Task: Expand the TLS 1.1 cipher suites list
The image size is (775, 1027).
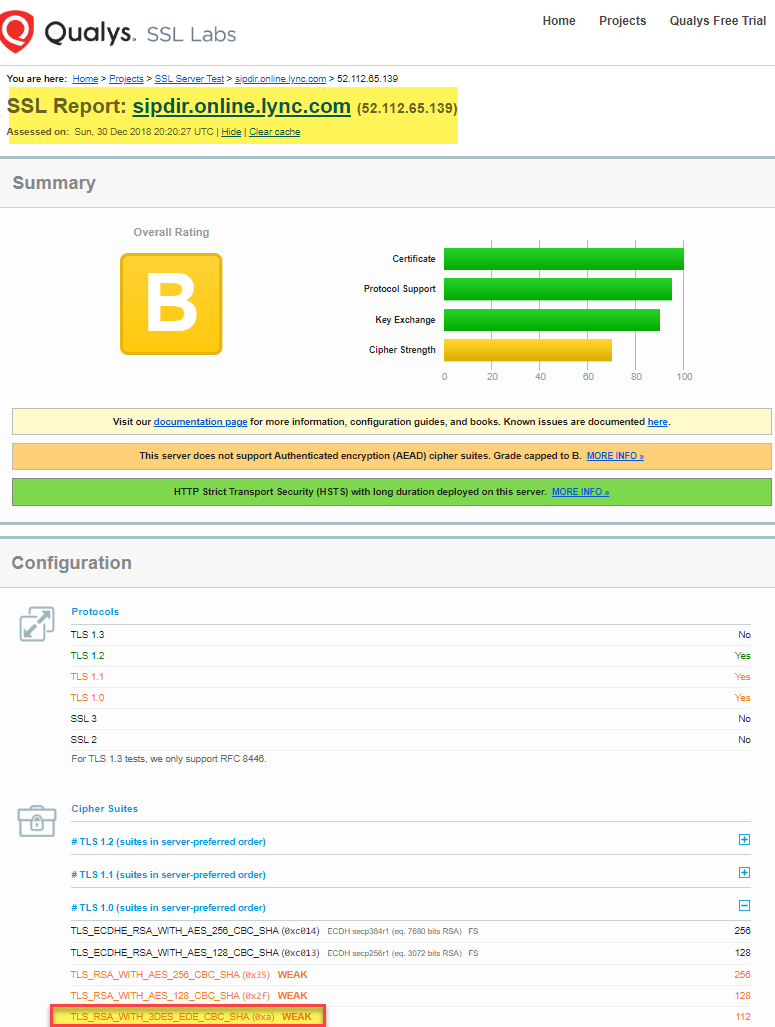Action: point(744,872)
